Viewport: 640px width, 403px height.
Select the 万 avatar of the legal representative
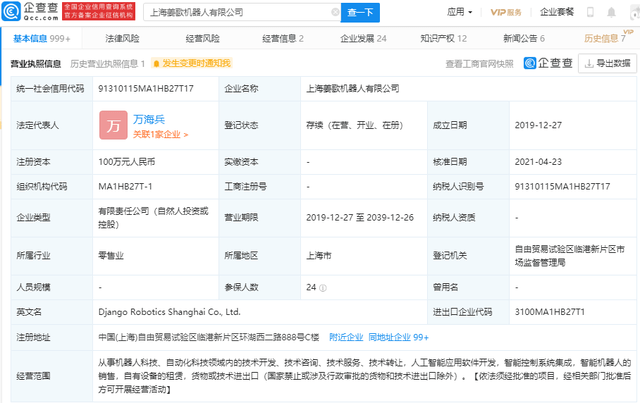click(x=113, y=125)
